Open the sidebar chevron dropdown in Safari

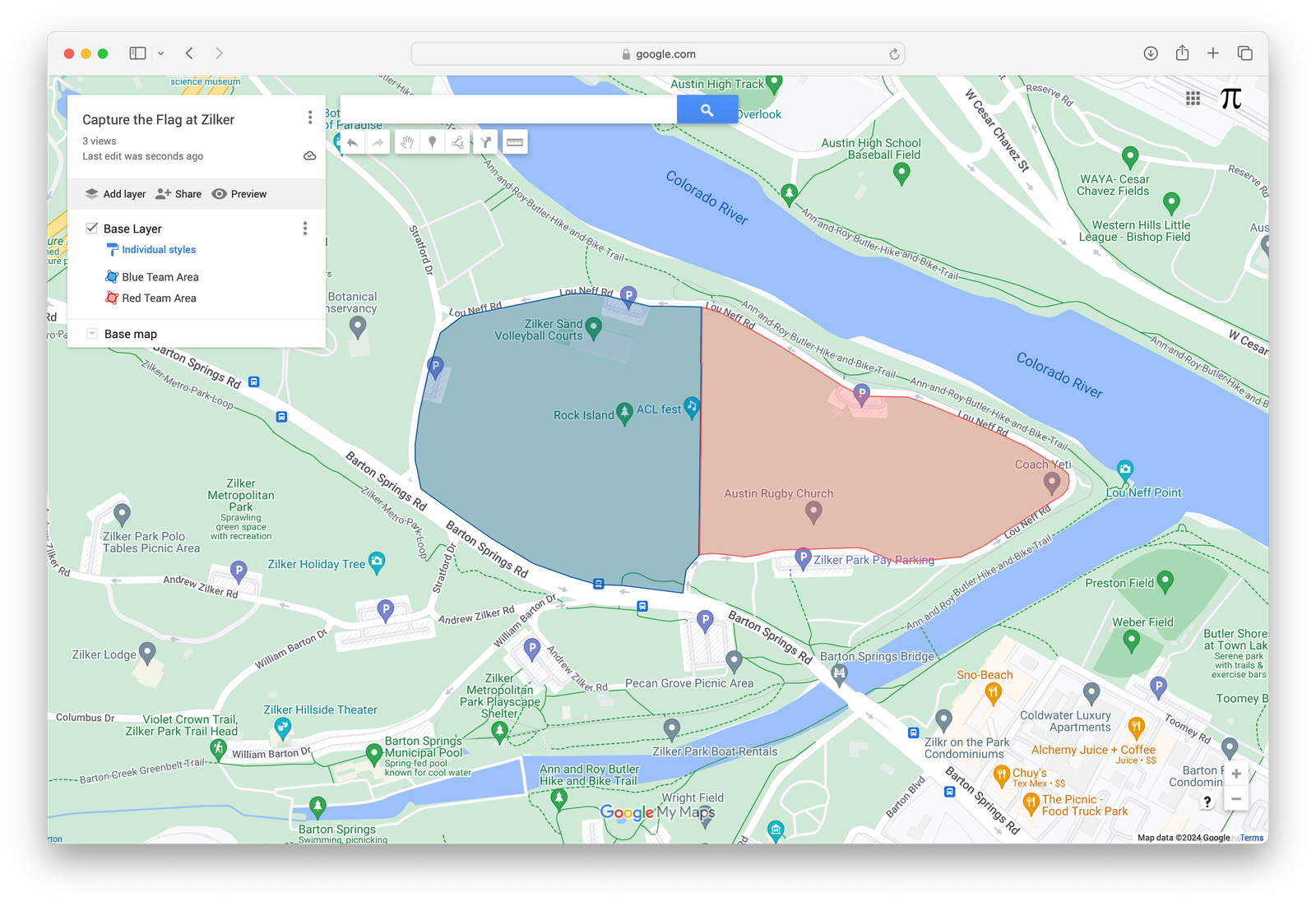pos(160,53)
